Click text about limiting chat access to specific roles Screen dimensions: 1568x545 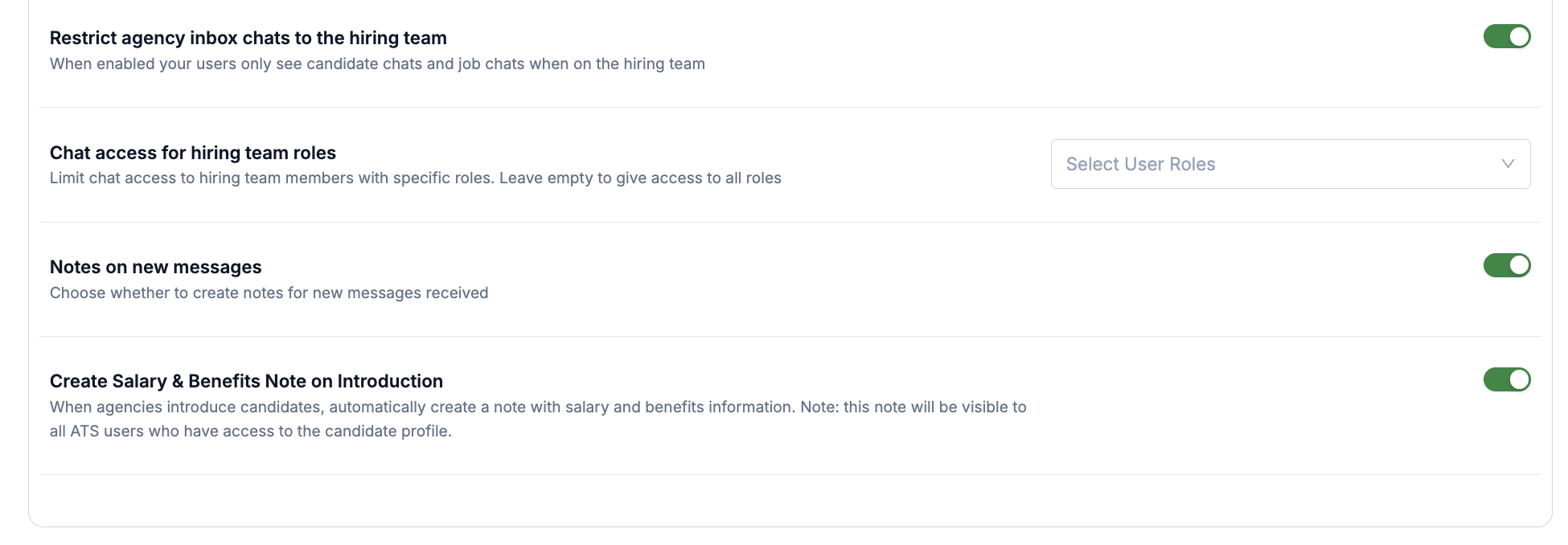pyautogui.click(x=416, y=178)
